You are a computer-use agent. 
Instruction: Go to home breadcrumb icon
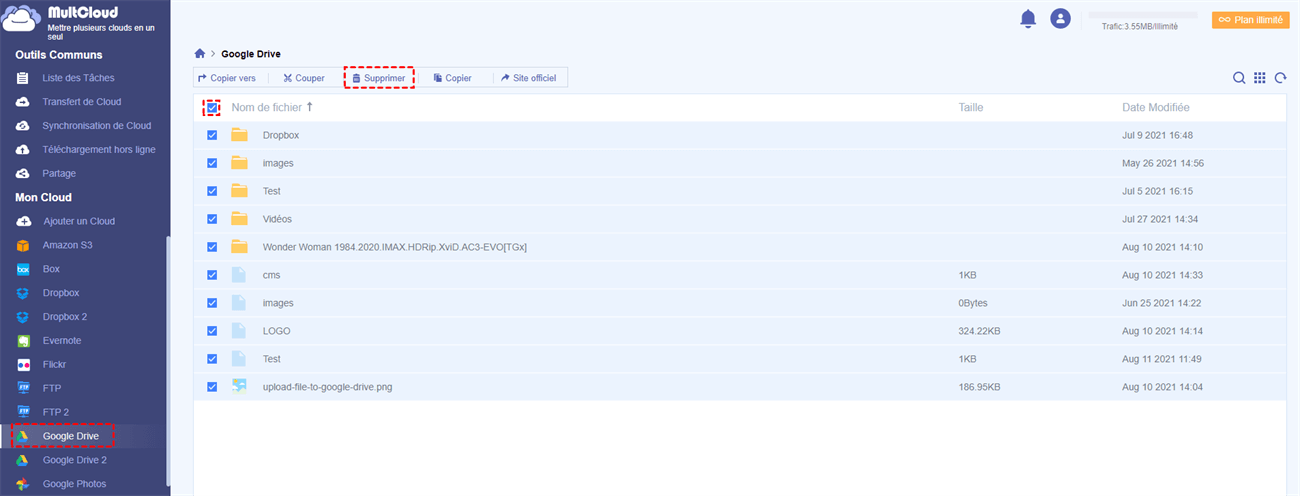pos(200,53)
